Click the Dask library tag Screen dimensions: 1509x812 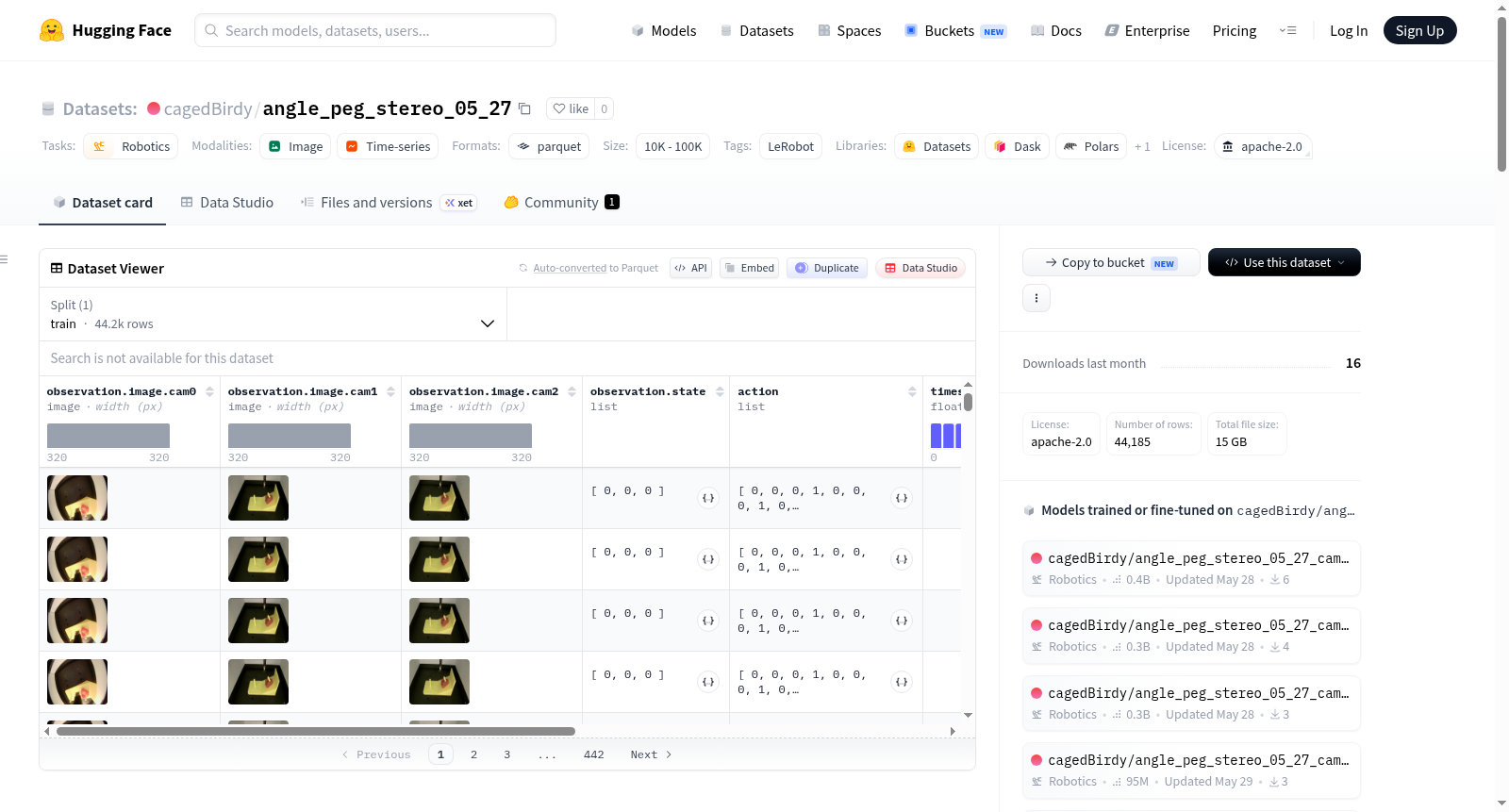pyautogui.click(x=1018, y=146)
